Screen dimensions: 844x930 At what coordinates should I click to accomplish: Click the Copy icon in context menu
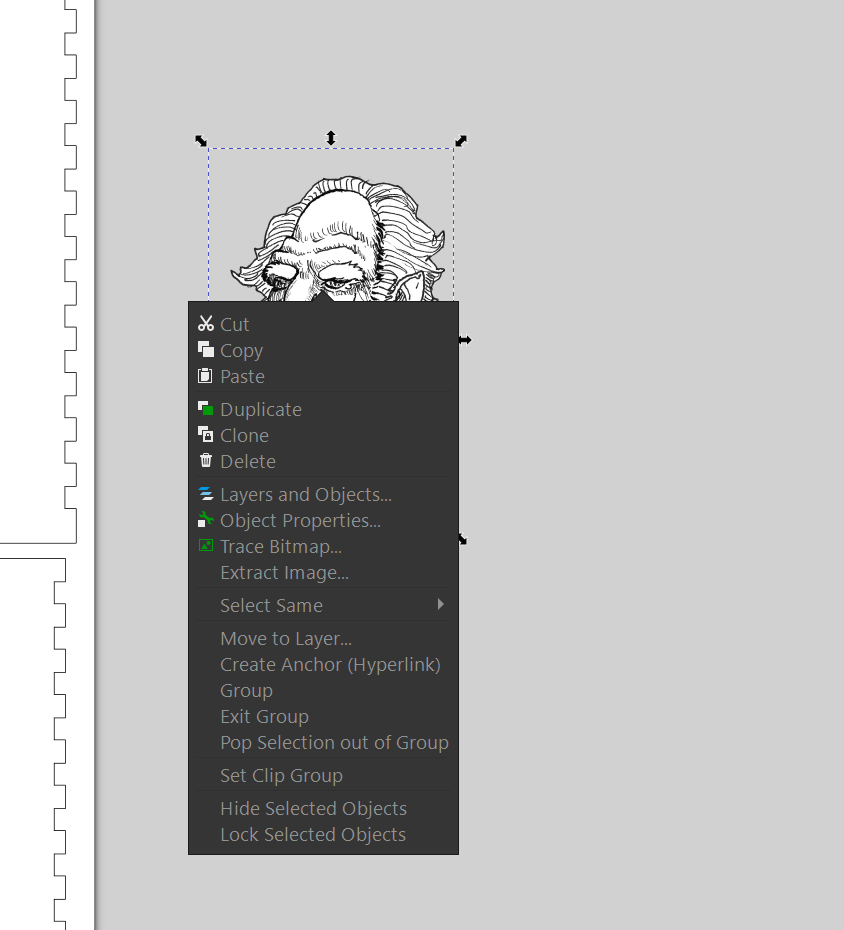click(x=206, y=350)
